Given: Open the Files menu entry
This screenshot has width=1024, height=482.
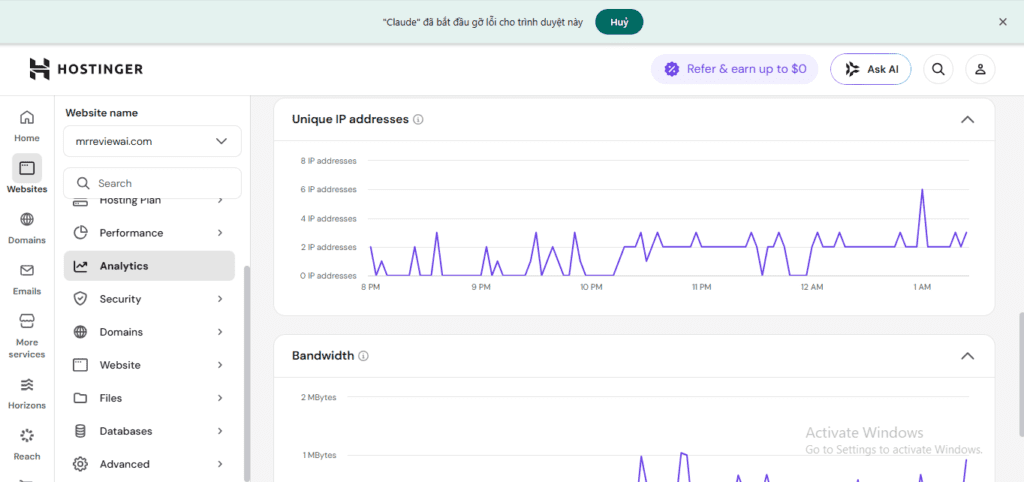Looking at the screenshot, I should click(x=149, y=398).
